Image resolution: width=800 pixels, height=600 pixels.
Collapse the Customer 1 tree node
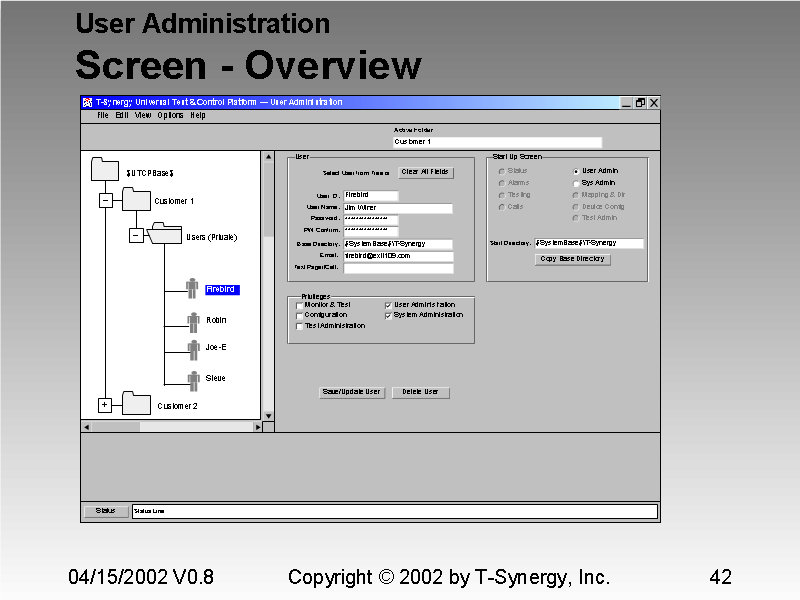105,201
